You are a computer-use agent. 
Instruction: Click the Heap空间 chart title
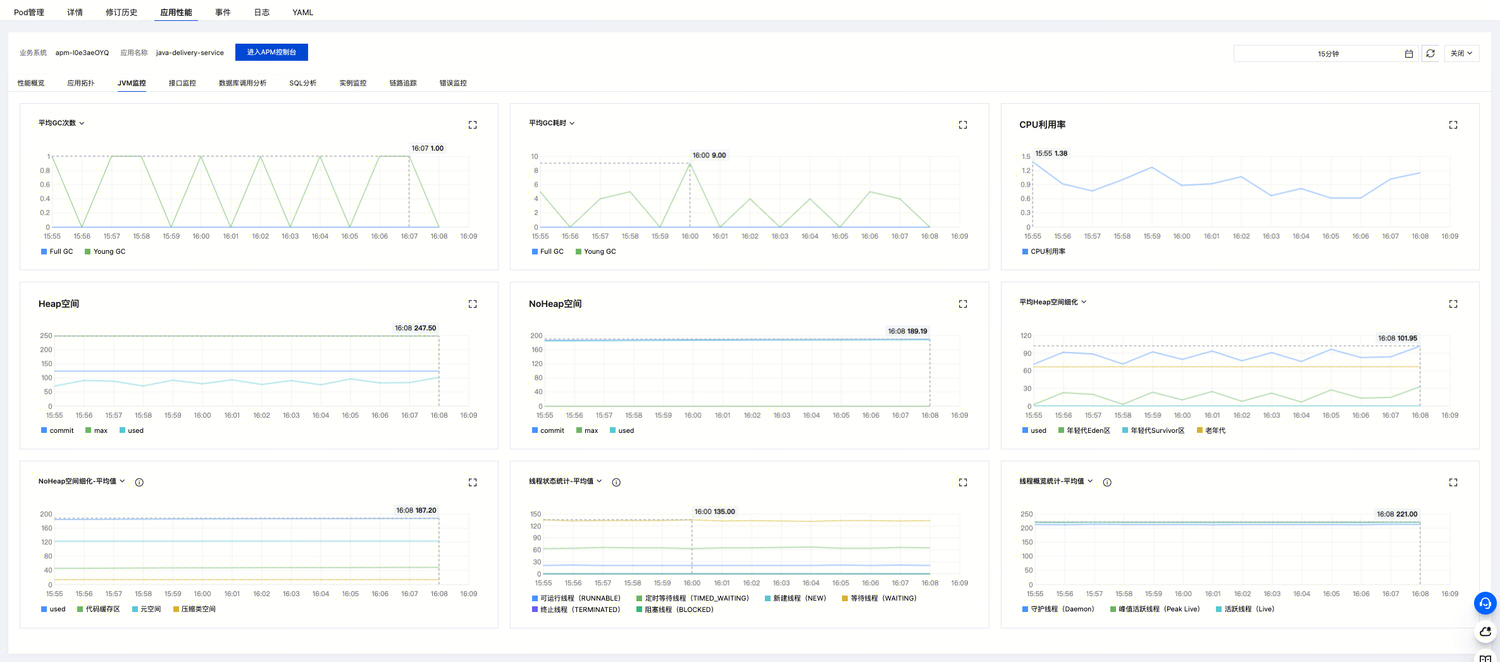[59, 304]
